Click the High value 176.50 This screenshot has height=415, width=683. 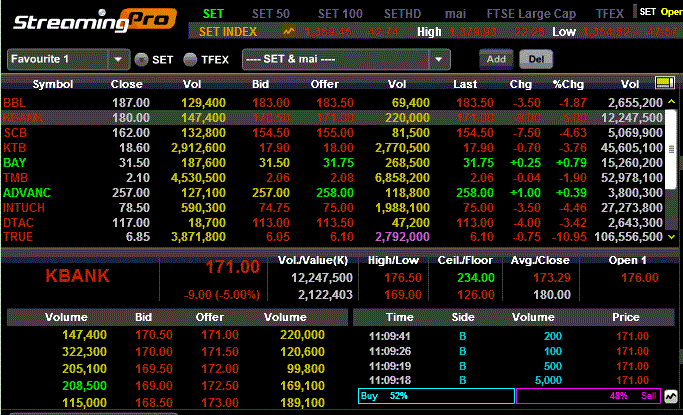pyautogui.click(x=402, y=278)
